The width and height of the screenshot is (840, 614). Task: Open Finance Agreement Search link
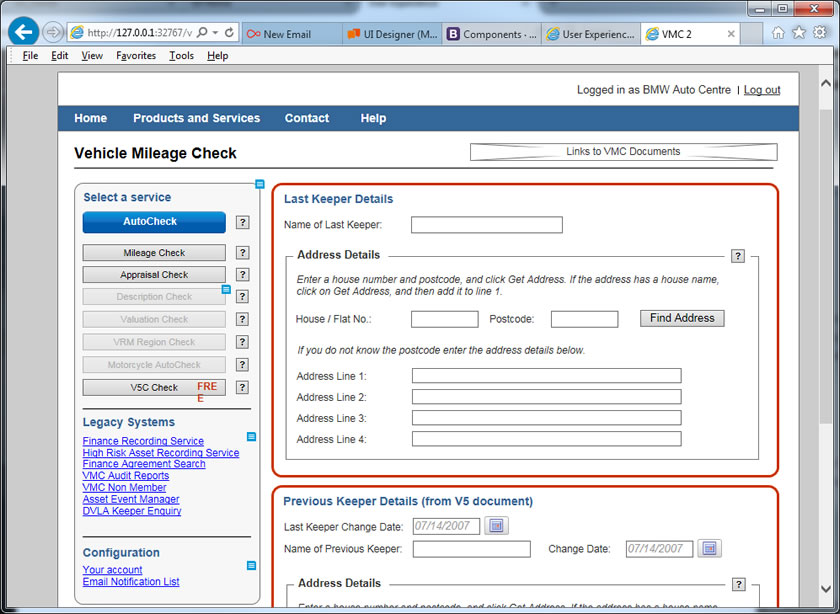coord(144,464)
